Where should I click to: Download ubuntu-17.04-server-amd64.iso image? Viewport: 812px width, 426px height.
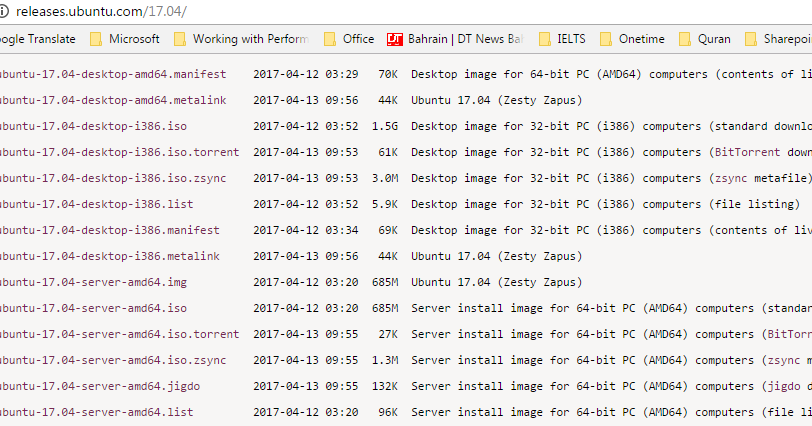[93, 308]
